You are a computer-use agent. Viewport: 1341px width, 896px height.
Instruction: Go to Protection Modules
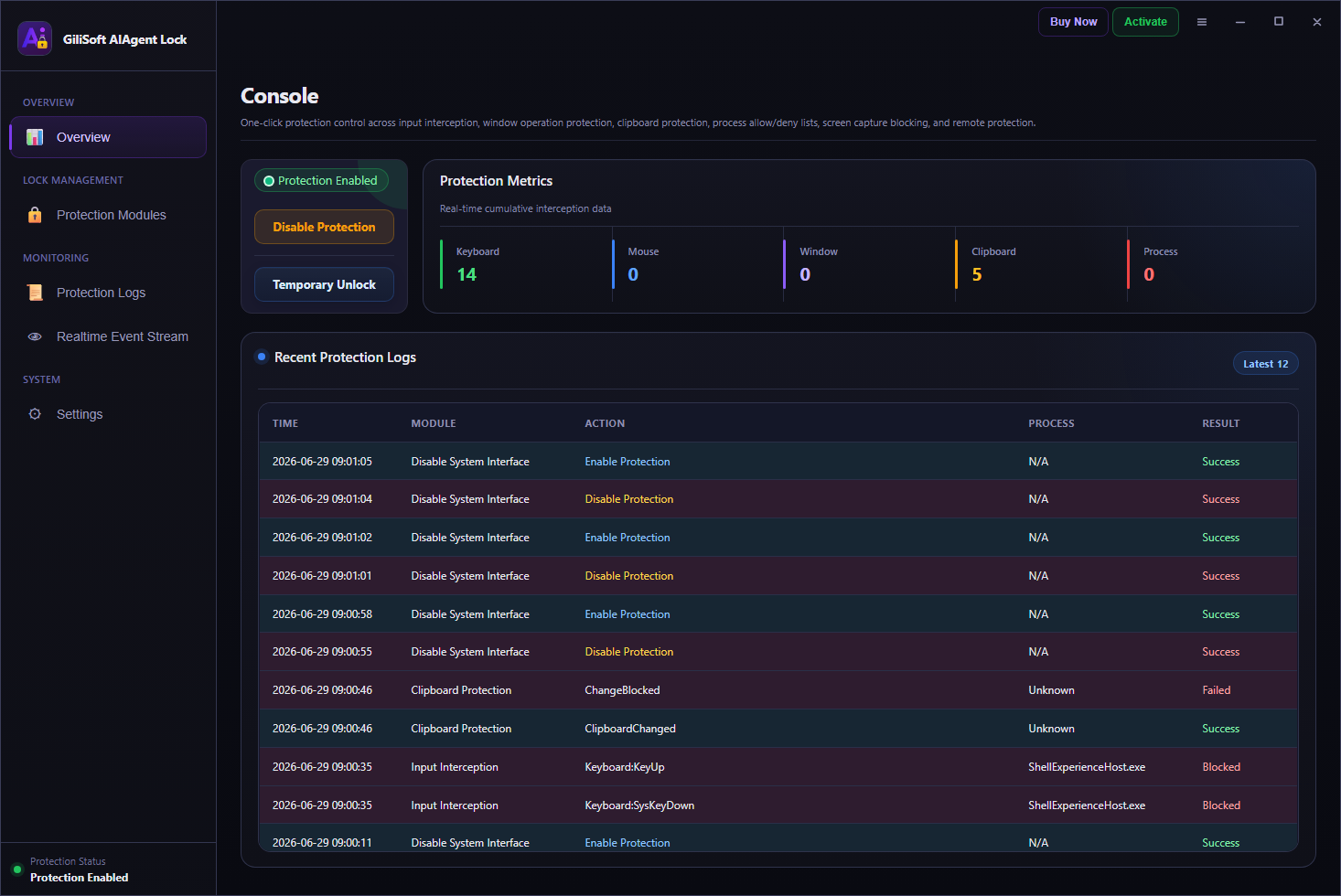click(108, 215)
